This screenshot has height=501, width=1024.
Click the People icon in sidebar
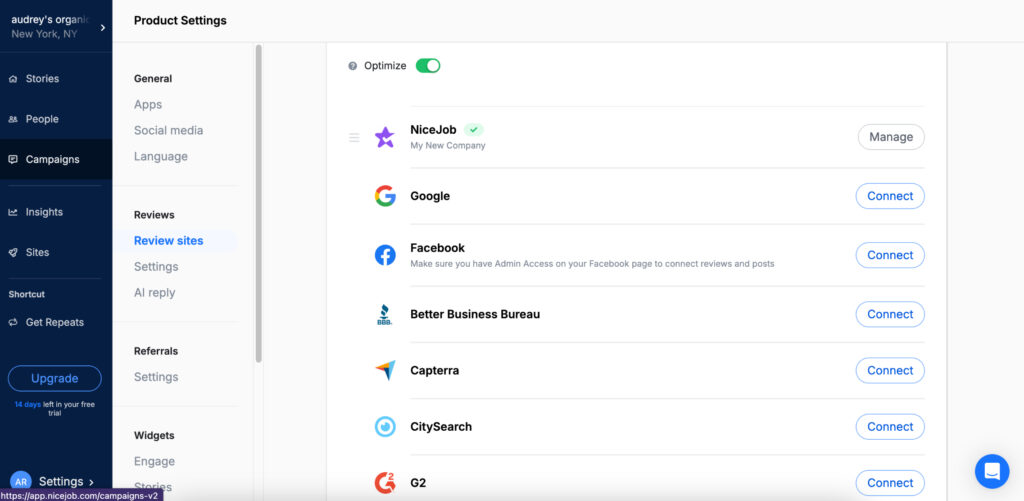click(x=13, y=120)
